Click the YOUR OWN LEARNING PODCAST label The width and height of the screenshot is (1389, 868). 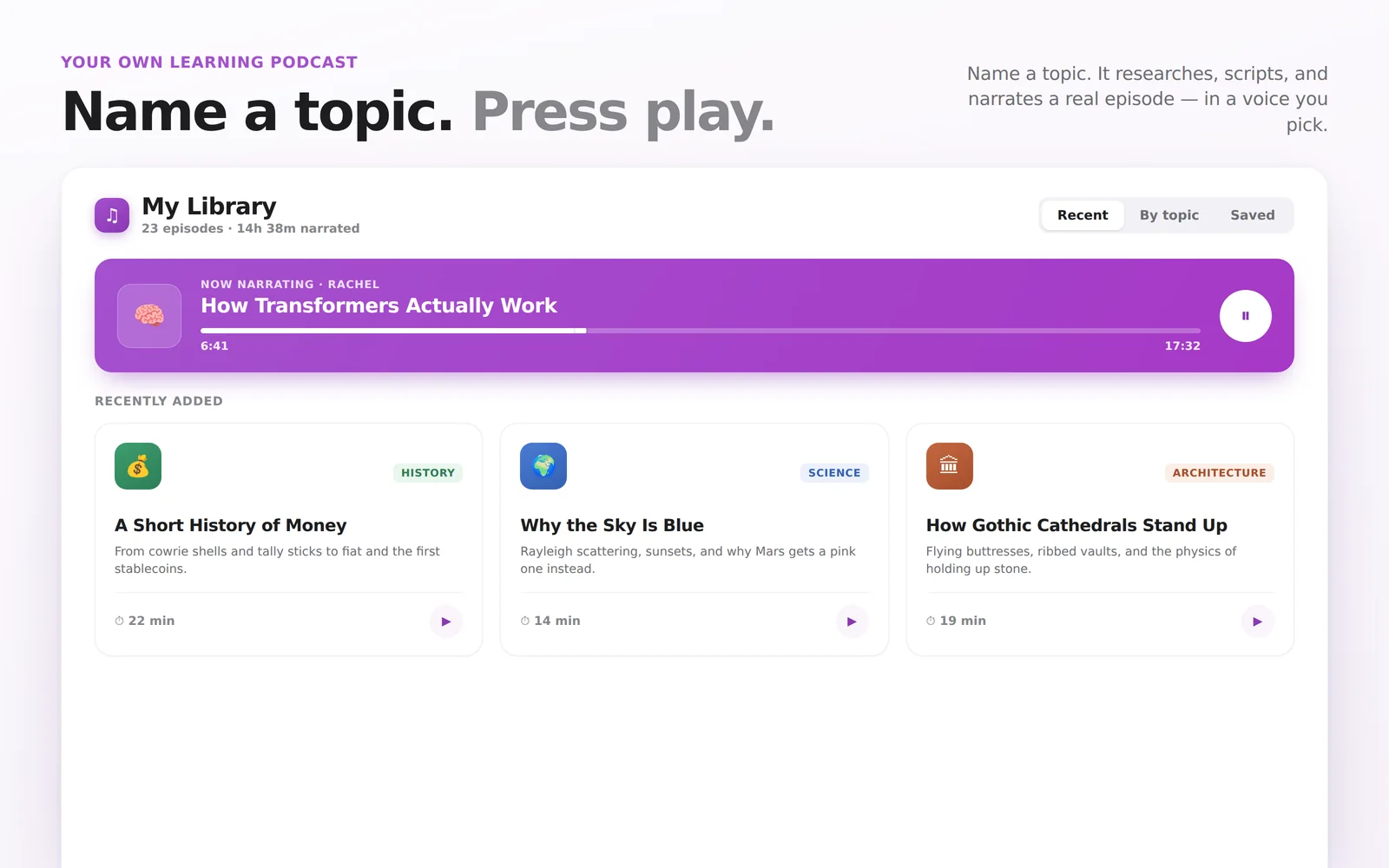pyautogui.click(x=209, y=62)
